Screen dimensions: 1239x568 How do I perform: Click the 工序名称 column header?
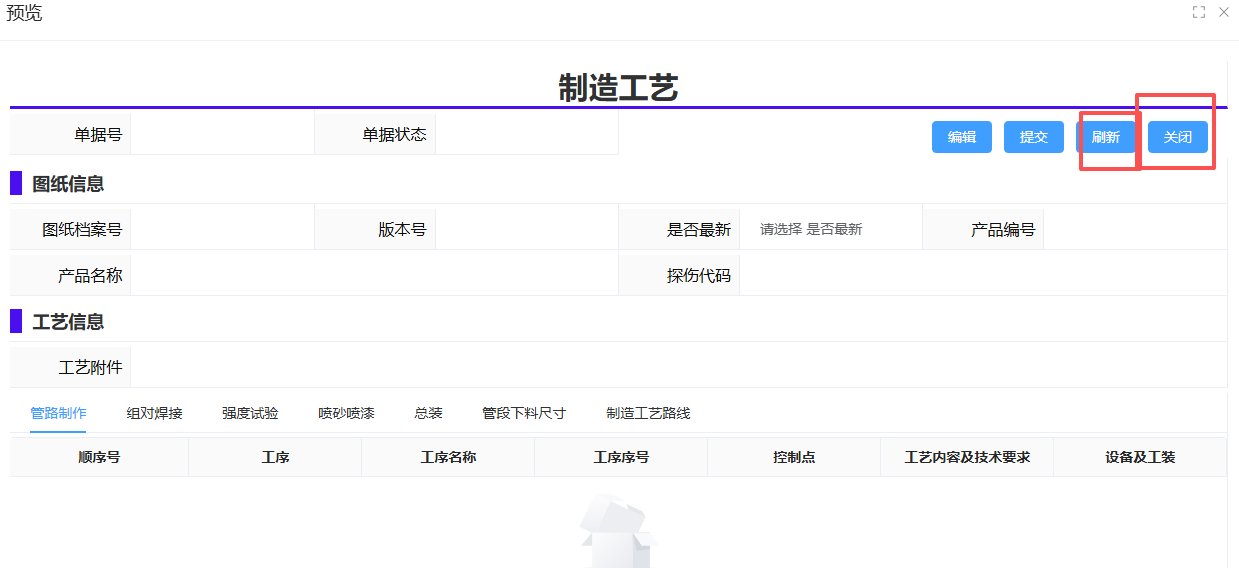point(448,457)
